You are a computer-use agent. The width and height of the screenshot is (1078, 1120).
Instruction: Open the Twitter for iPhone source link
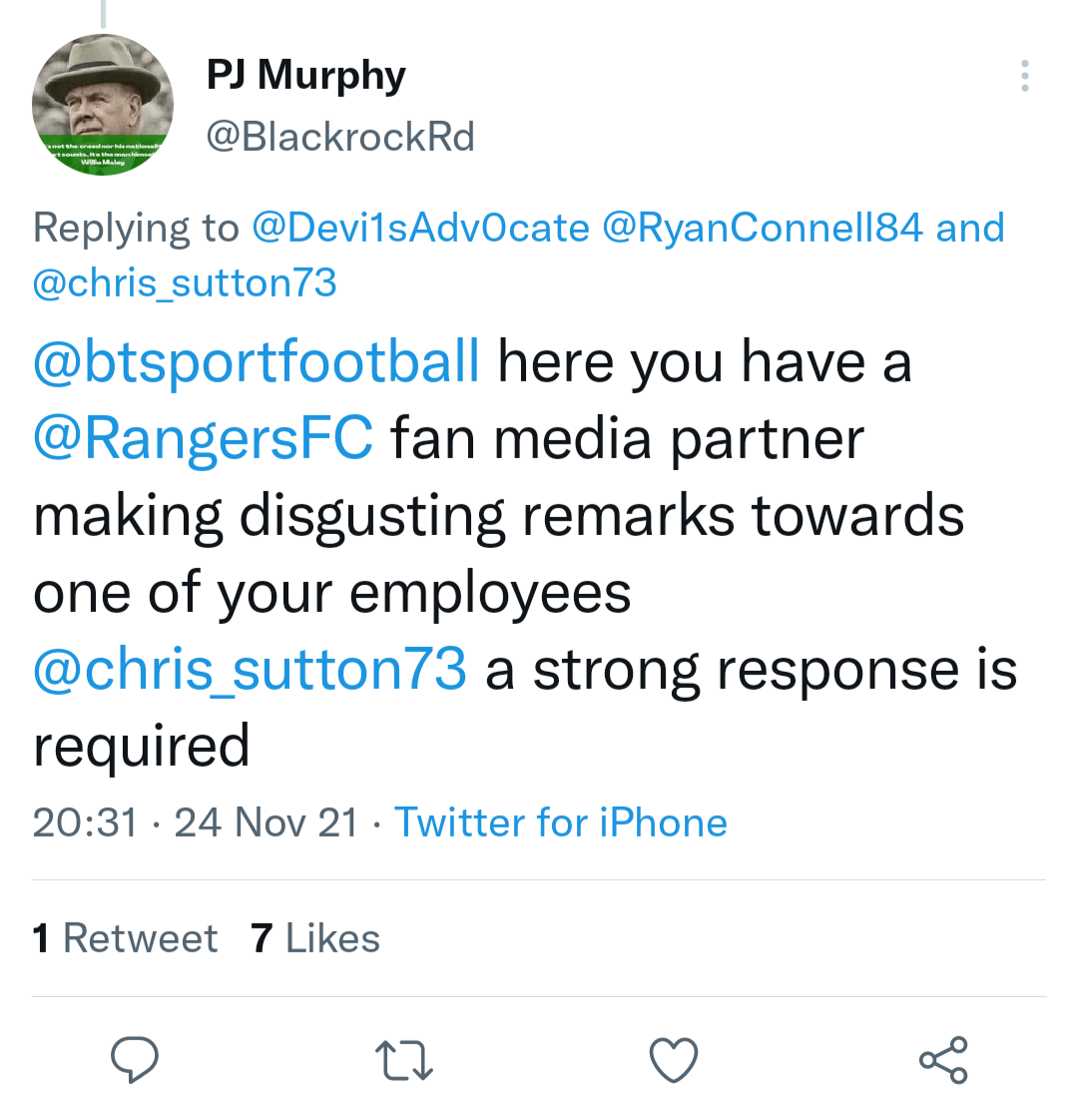point(561,823)
